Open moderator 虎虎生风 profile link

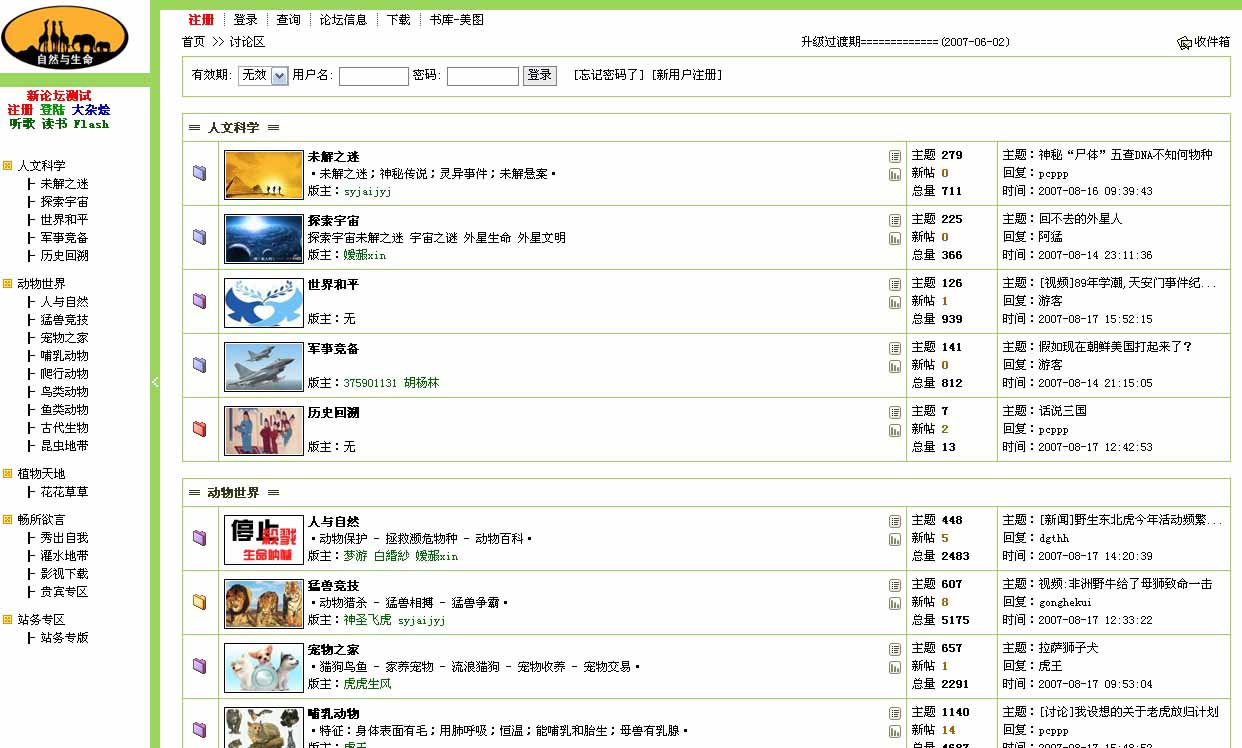368,684
